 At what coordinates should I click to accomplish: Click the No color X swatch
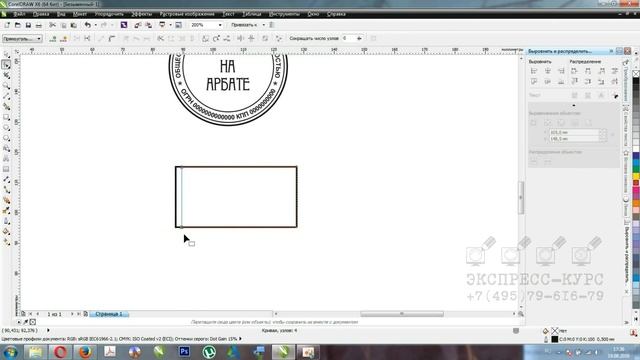coord(636,73)
